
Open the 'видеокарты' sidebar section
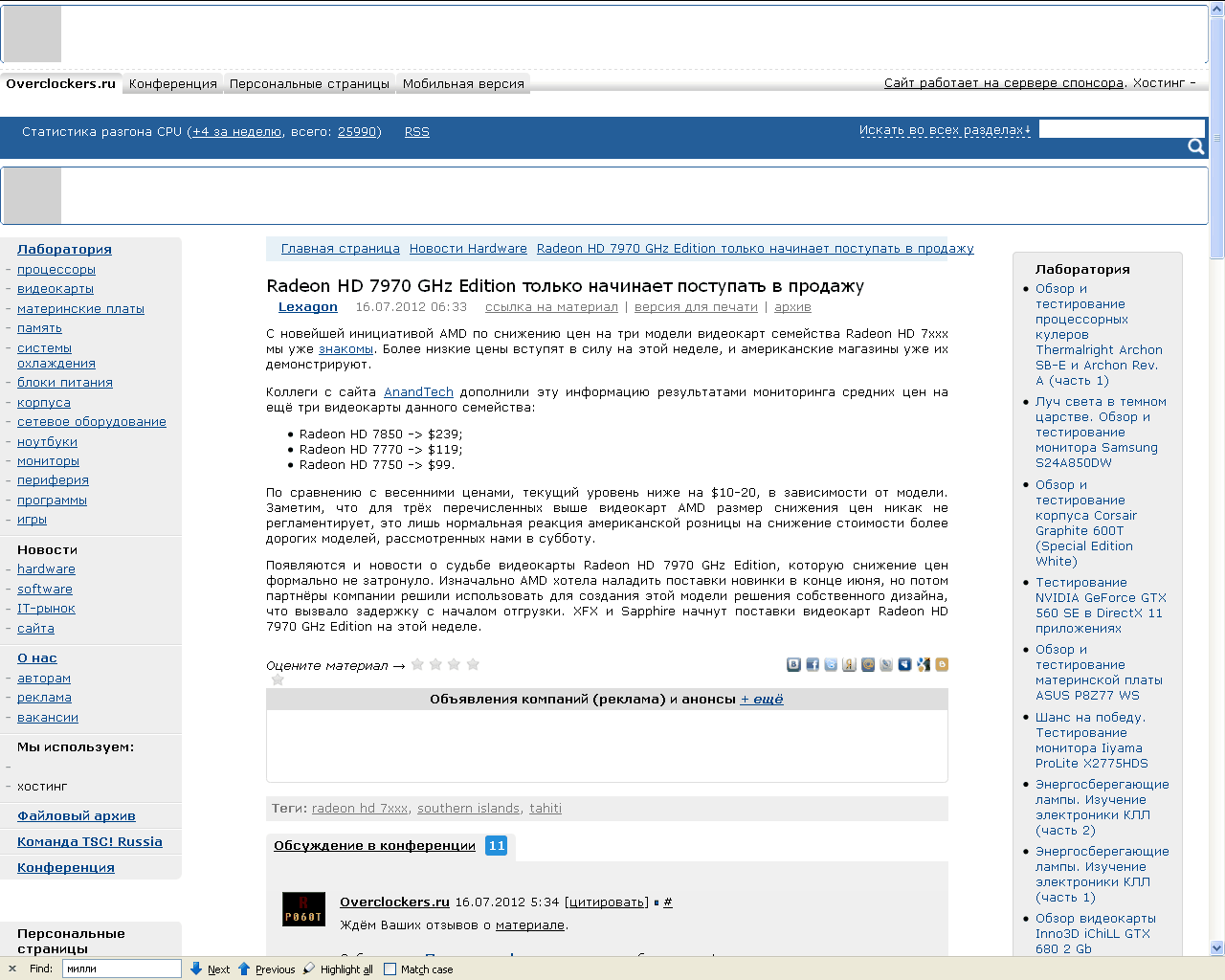tap(56, 289)
